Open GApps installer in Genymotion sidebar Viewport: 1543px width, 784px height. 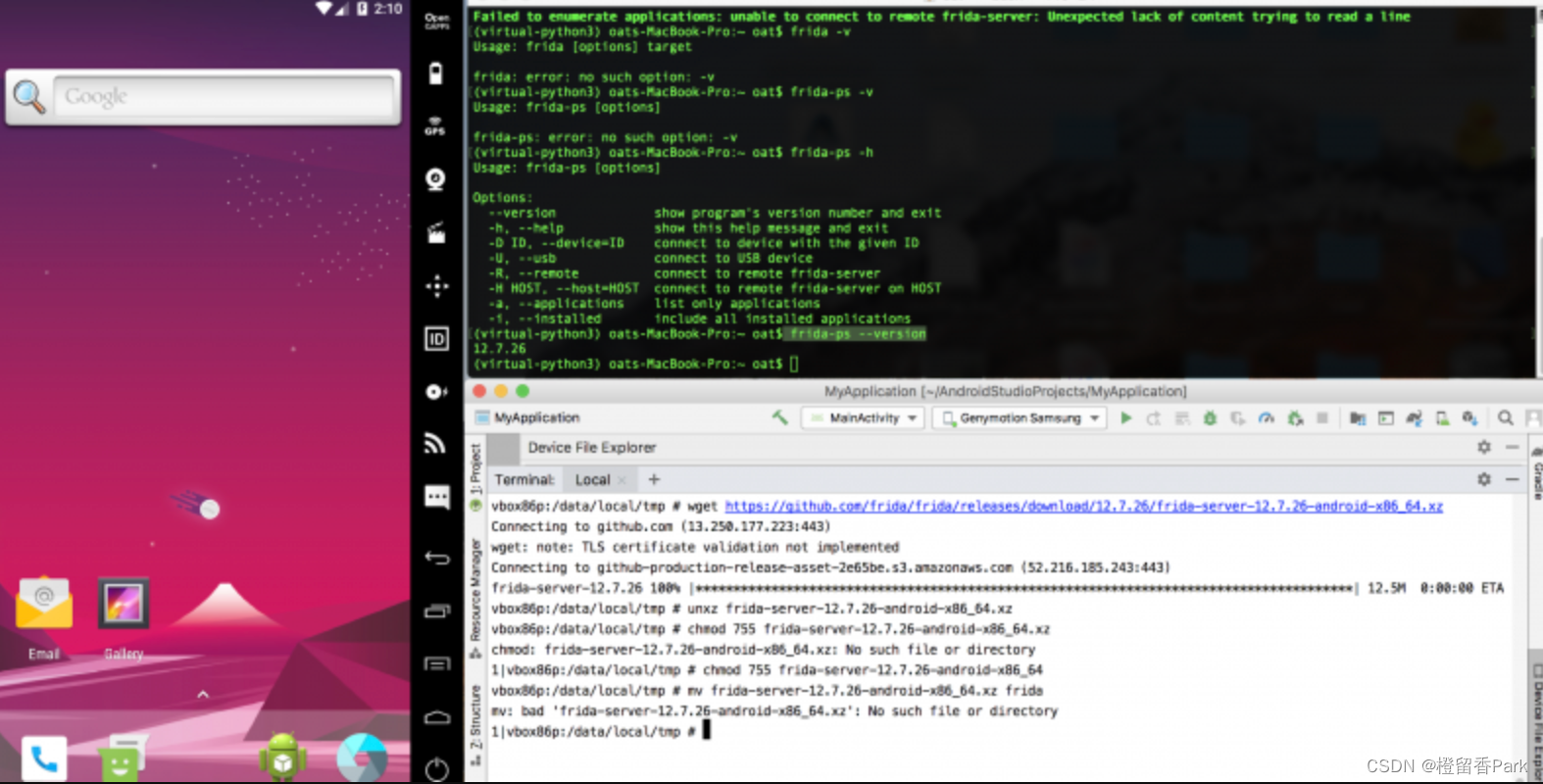[x=436, y=21]
